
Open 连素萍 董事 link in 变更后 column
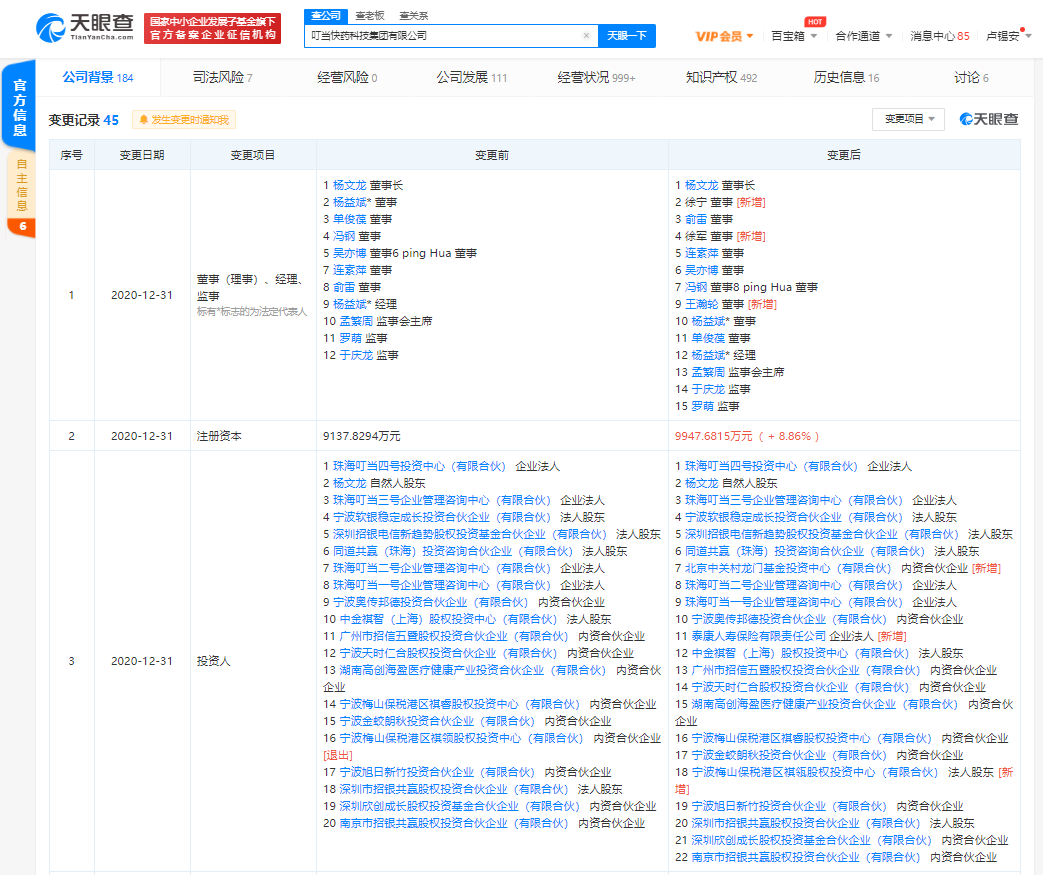[x=702, y=254]
